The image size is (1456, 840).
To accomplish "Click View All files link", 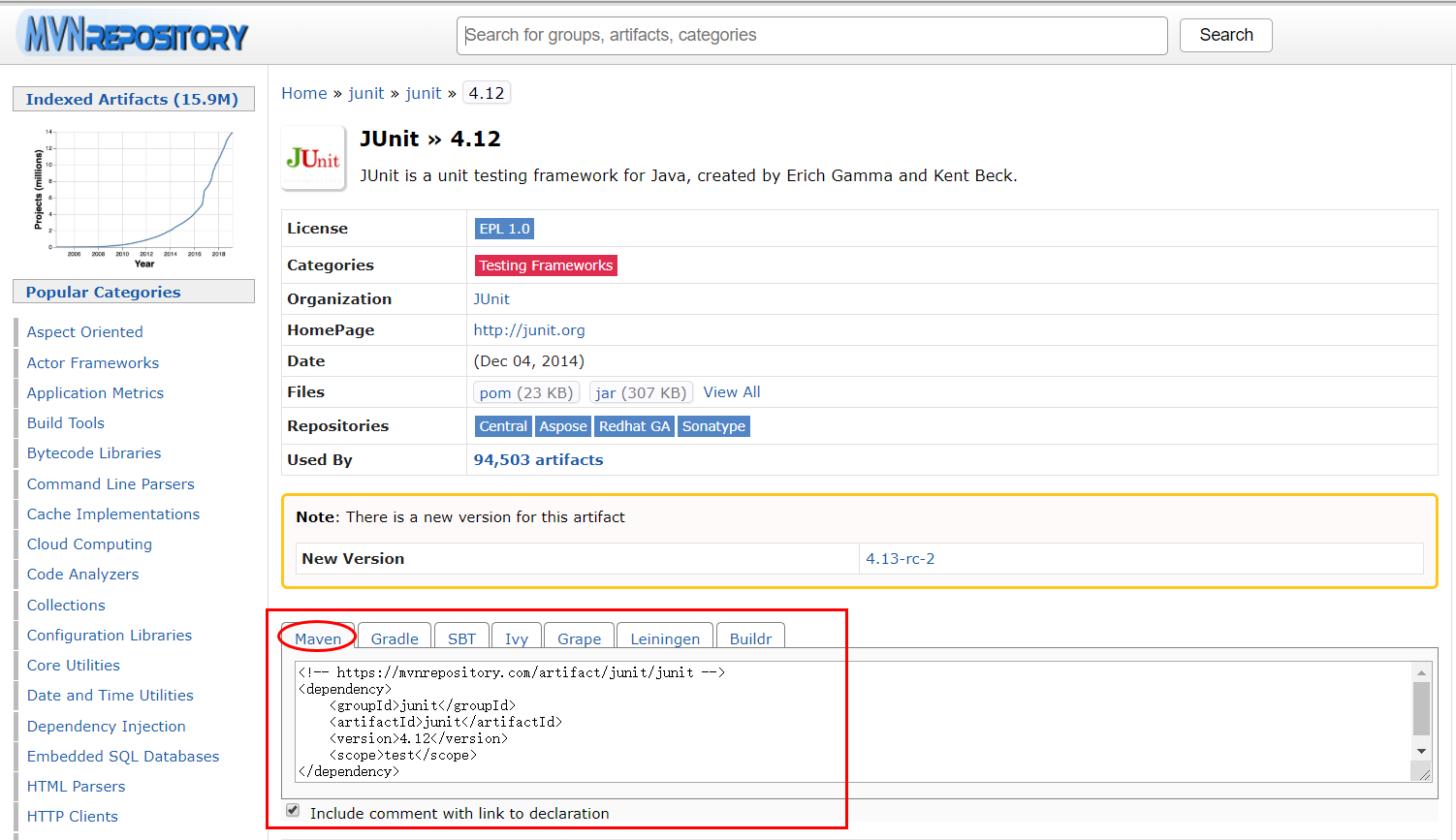I will pos(732,392).
